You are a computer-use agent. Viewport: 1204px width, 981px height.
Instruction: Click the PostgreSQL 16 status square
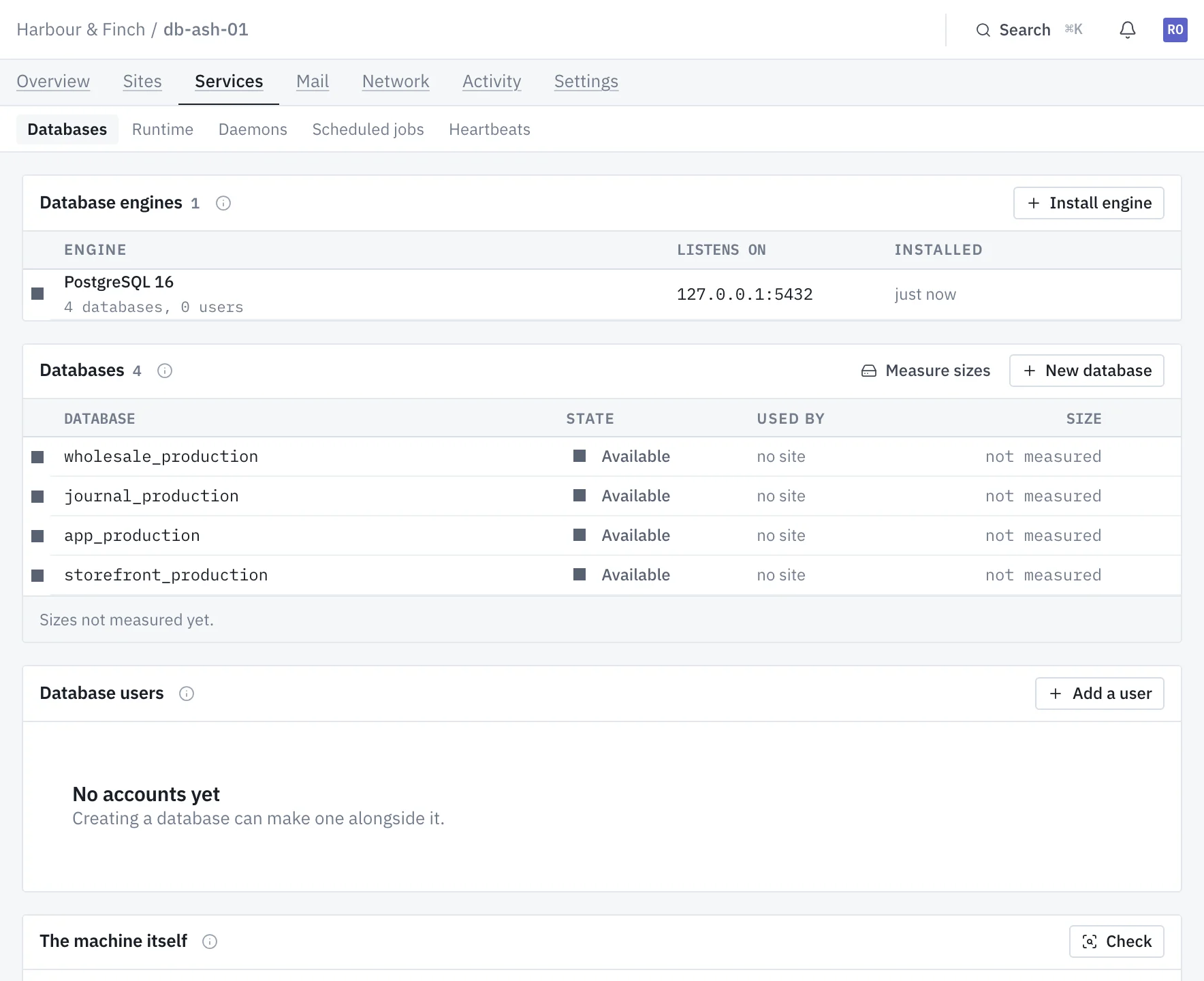click(x=37, y=294)
